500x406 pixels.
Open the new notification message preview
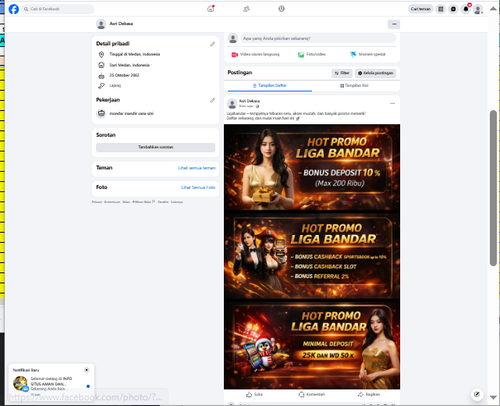pos(51,384)
